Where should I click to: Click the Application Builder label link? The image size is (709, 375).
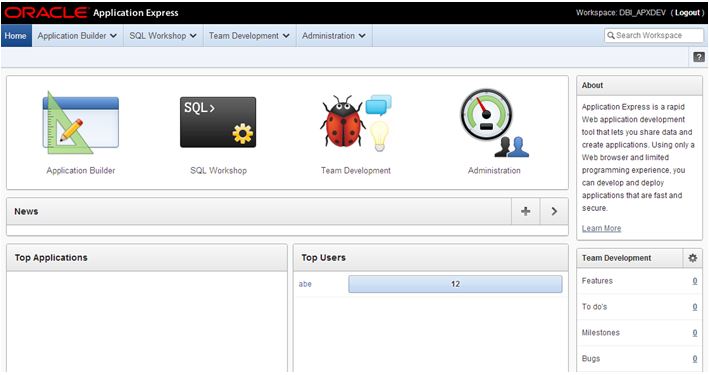tap(81, 171)
